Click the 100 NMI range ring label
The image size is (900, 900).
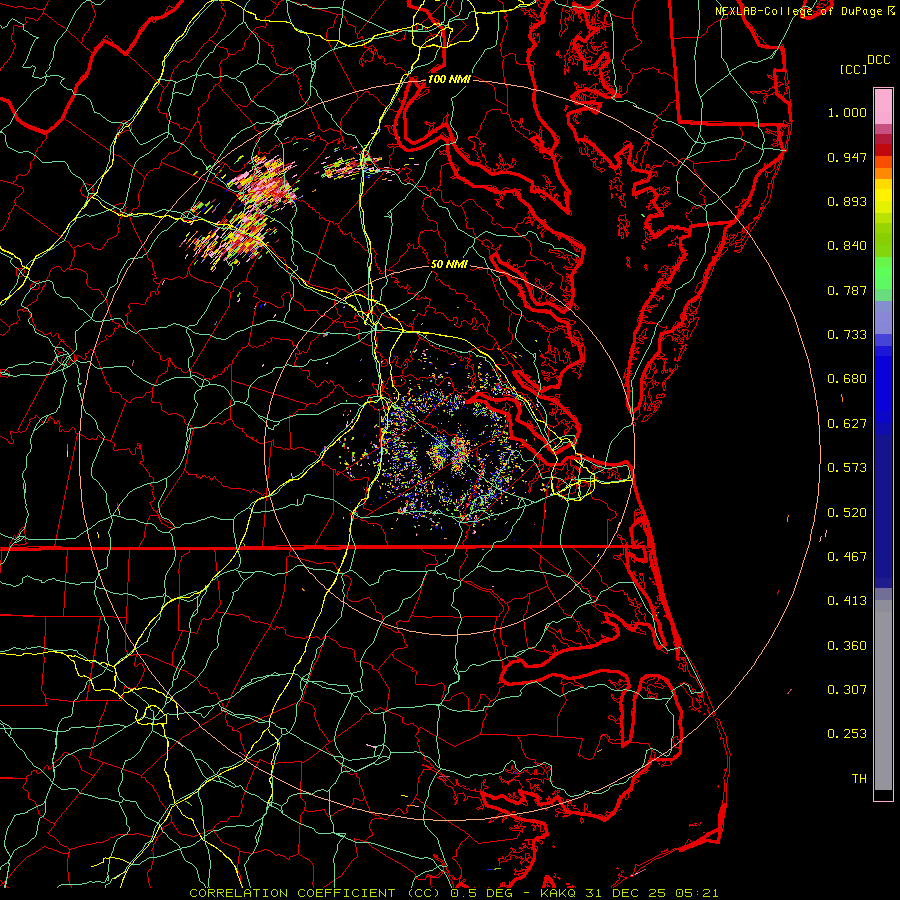pyautogui.click(x=449, y=79)
